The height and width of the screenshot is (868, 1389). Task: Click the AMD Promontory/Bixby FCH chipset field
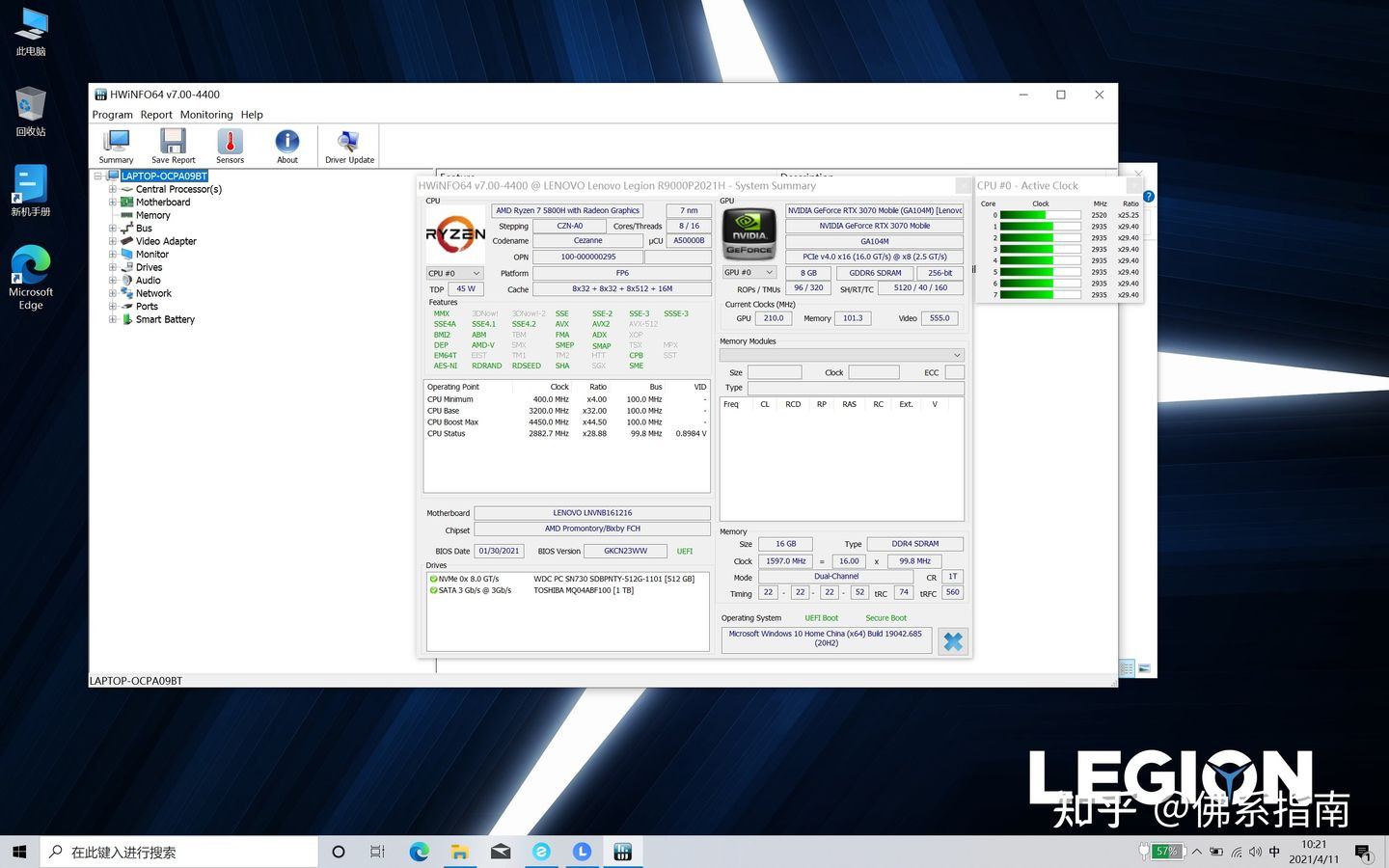[x=592, y=529]
